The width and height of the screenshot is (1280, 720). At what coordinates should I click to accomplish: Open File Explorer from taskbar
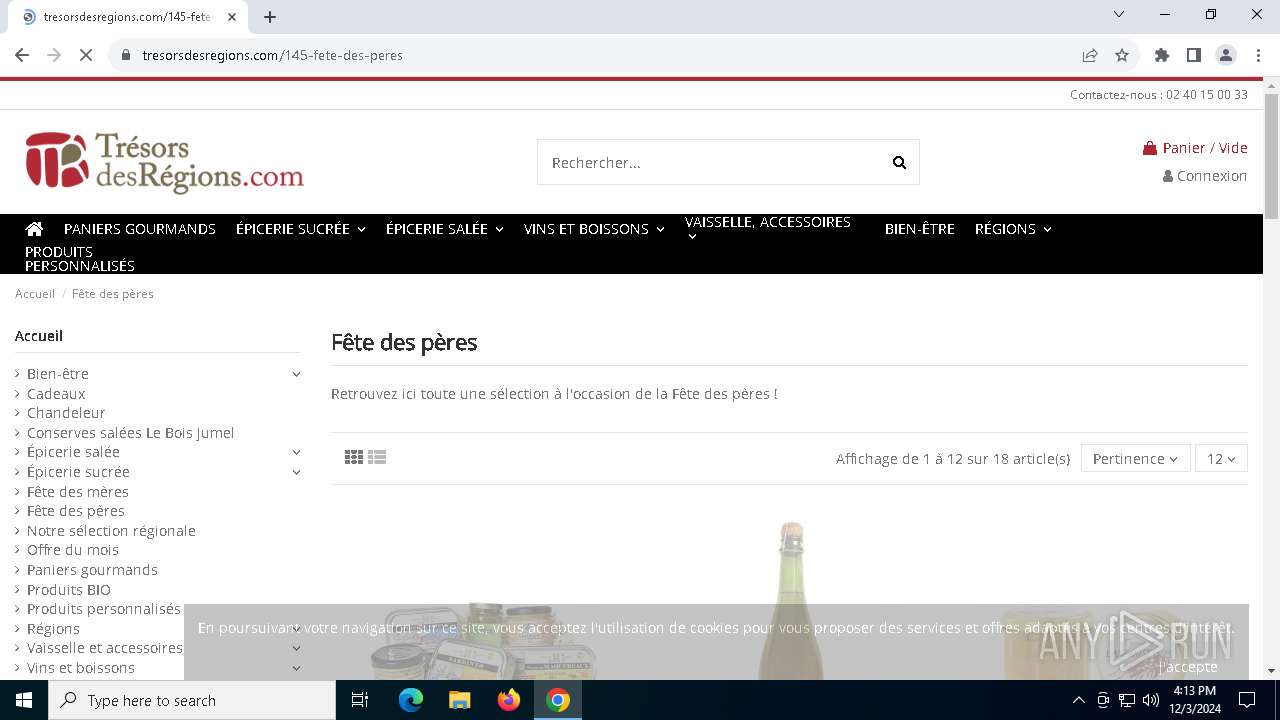tap(460, 700)
